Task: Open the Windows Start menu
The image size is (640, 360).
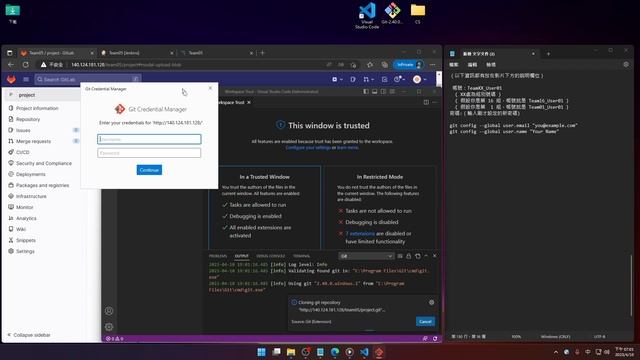Action: (262, 352)
